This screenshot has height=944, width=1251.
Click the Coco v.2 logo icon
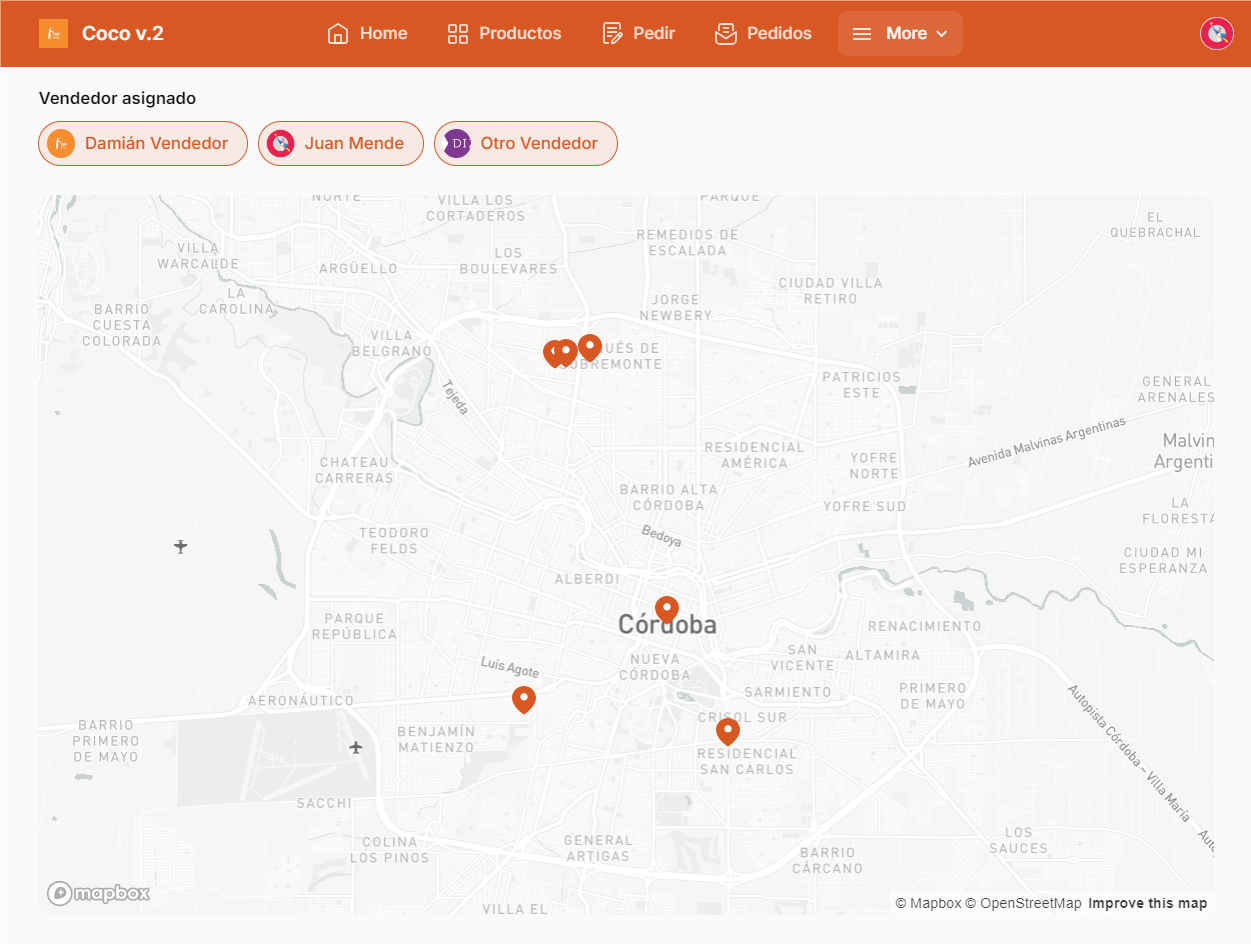(x=53, y=33)
